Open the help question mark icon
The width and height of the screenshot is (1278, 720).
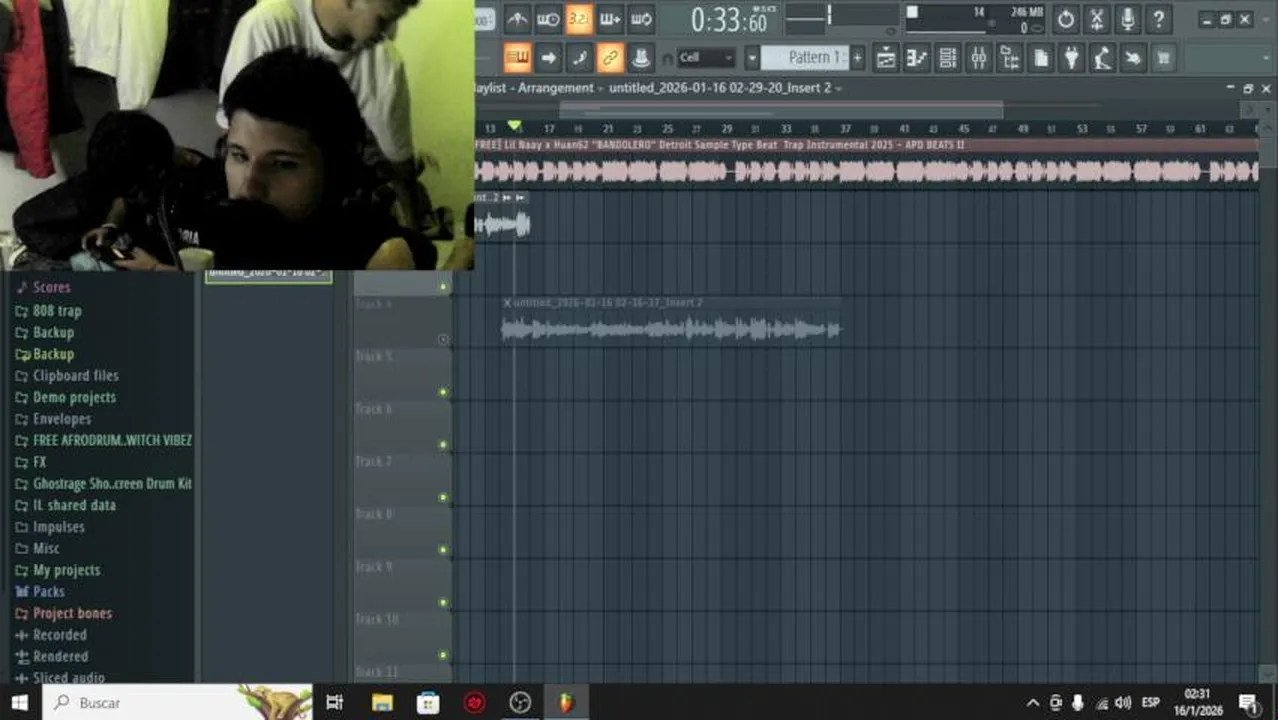click(x=1159, y=19)
